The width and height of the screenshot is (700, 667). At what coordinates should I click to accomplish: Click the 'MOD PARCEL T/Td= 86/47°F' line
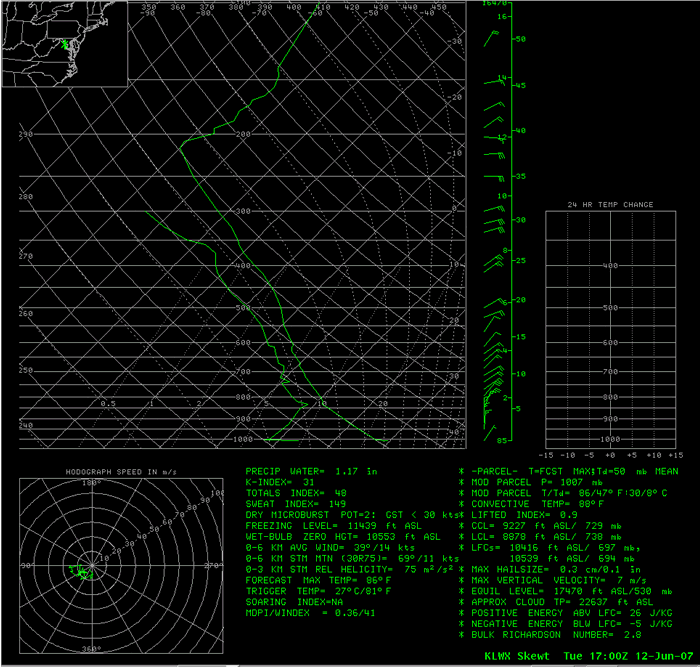pyautogui.click(x=569, y=493)
